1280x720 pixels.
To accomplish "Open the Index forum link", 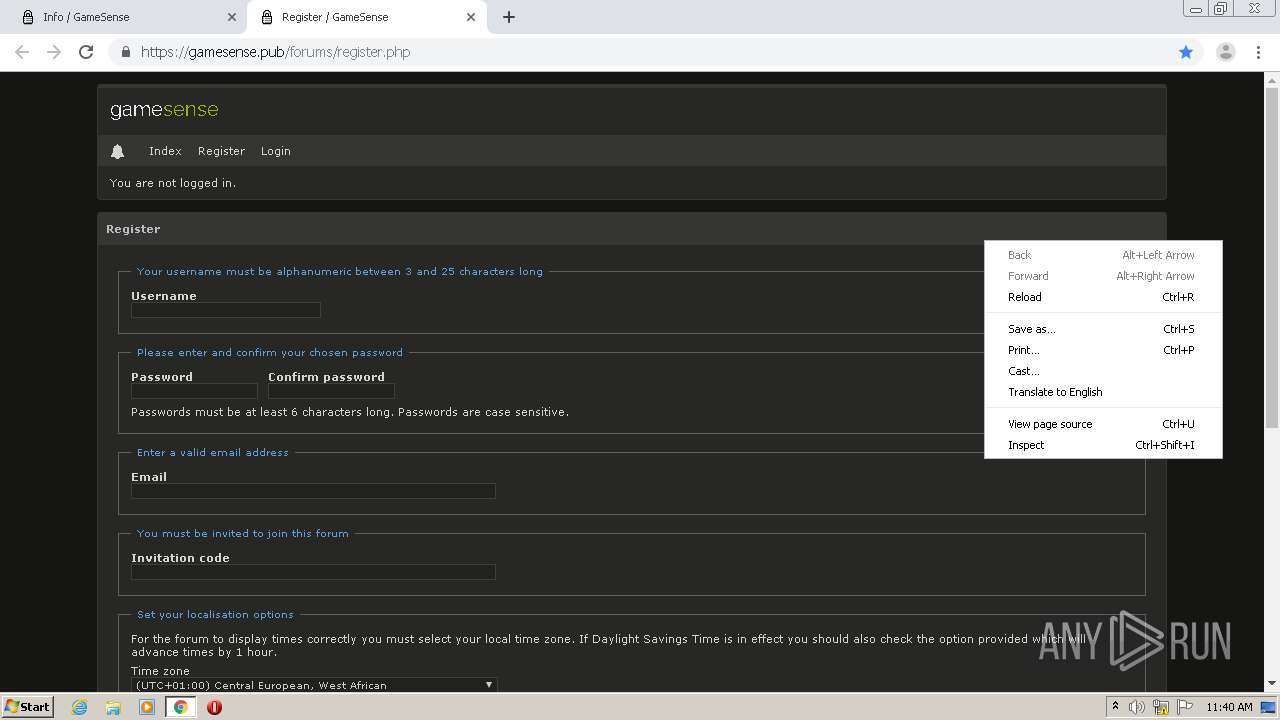I will 165,151.
